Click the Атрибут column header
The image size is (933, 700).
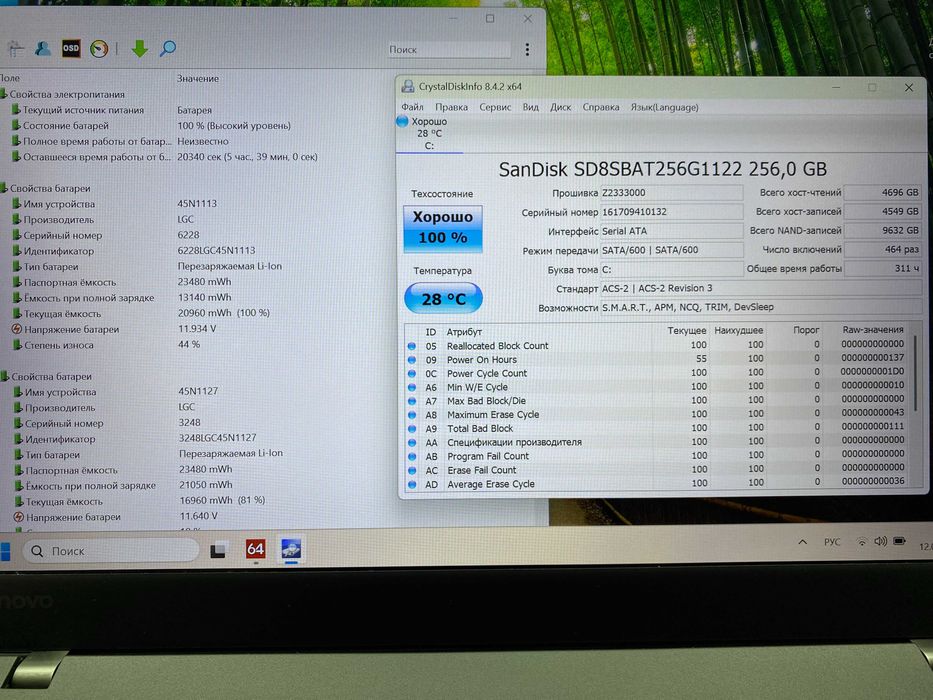pos(464,332)
